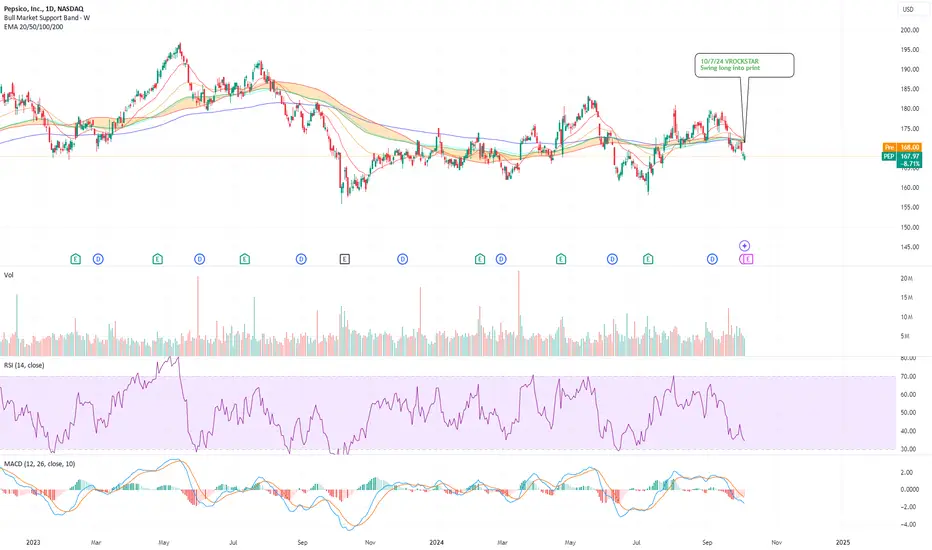Open the June 2024 dividend marker
The height and width of the screenshot is (550, 932).
pyautogui.click(x=612, y=259)
